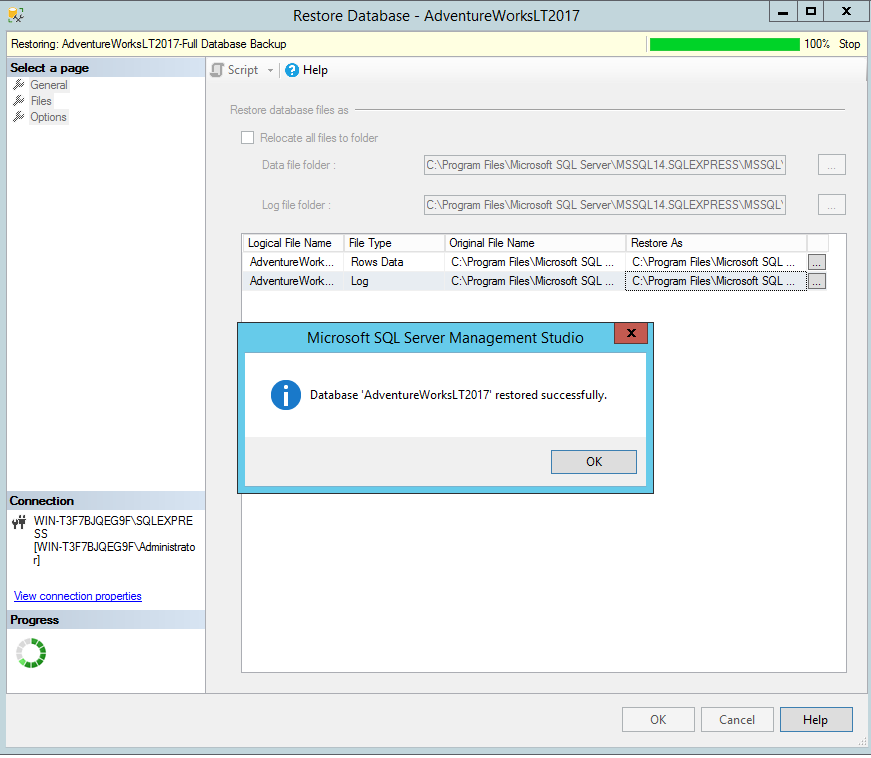Screen dimensions: 871x758
Task: Click Log row original file name
Action: [x=535, y=281]
